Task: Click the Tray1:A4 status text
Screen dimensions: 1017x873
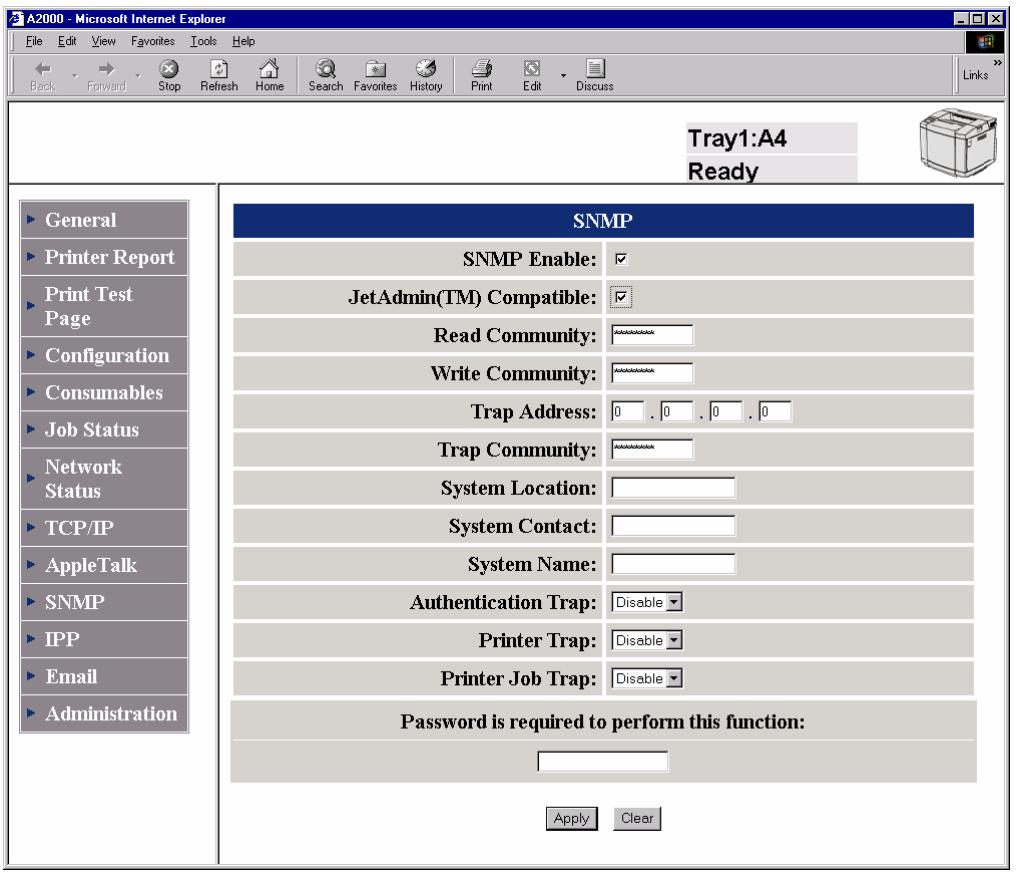Action: (x=737, y=138)
